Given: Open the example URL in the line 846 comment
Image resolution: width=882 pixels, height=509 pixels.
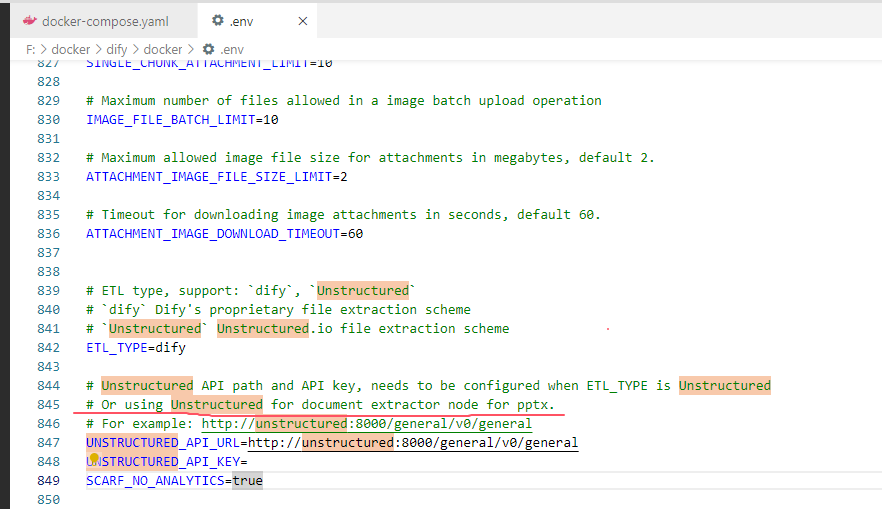Looking at the screenshot, I should point(367,423).
